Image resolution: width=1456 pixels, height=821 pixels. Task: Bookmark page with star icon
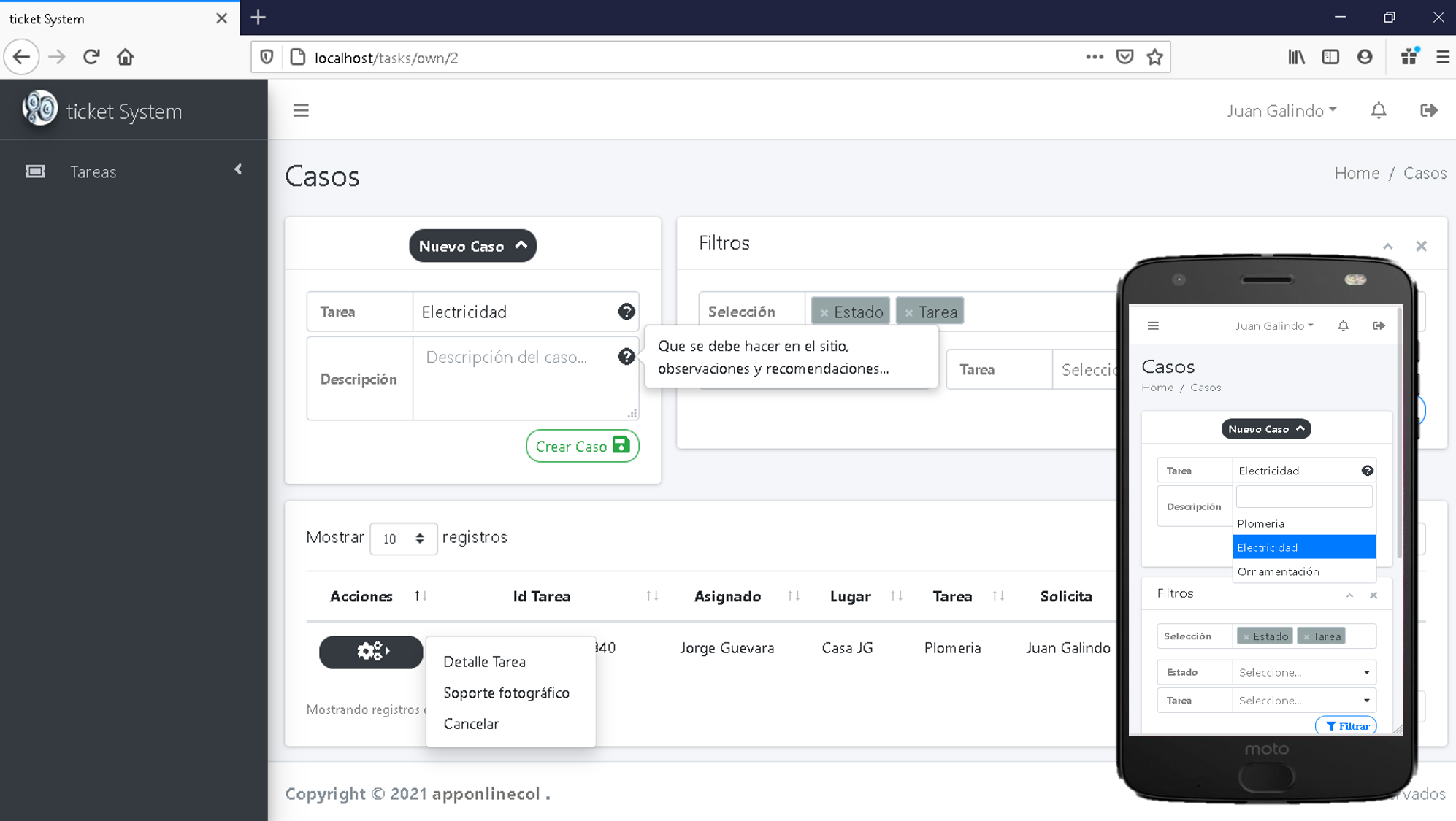[1154, 57]
